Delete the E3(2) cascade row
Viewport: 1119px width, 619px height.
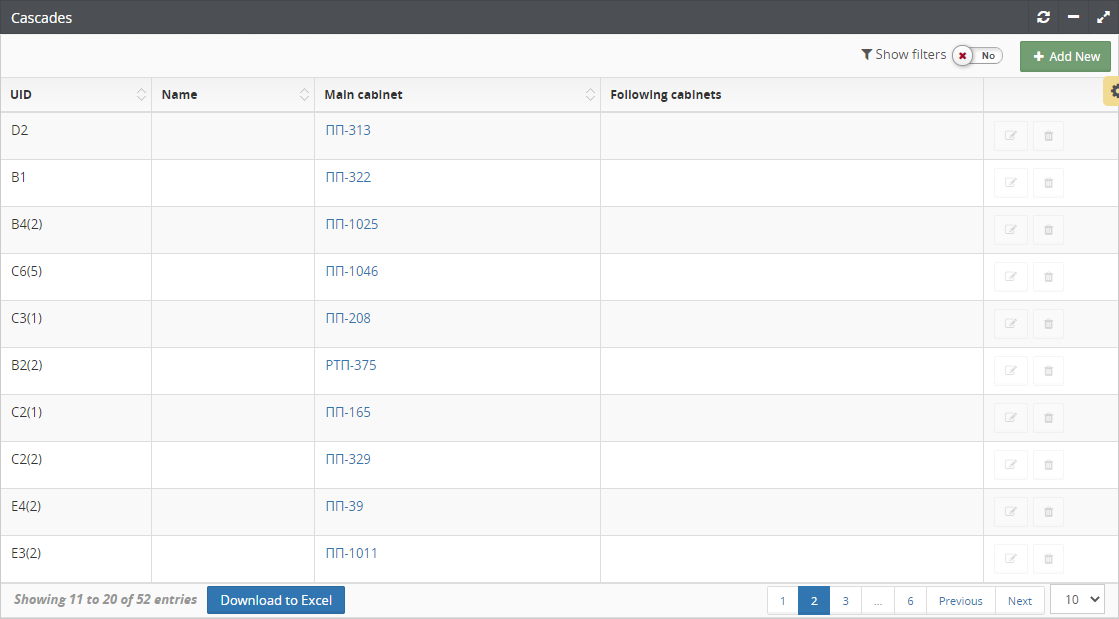click(1048, 559)
